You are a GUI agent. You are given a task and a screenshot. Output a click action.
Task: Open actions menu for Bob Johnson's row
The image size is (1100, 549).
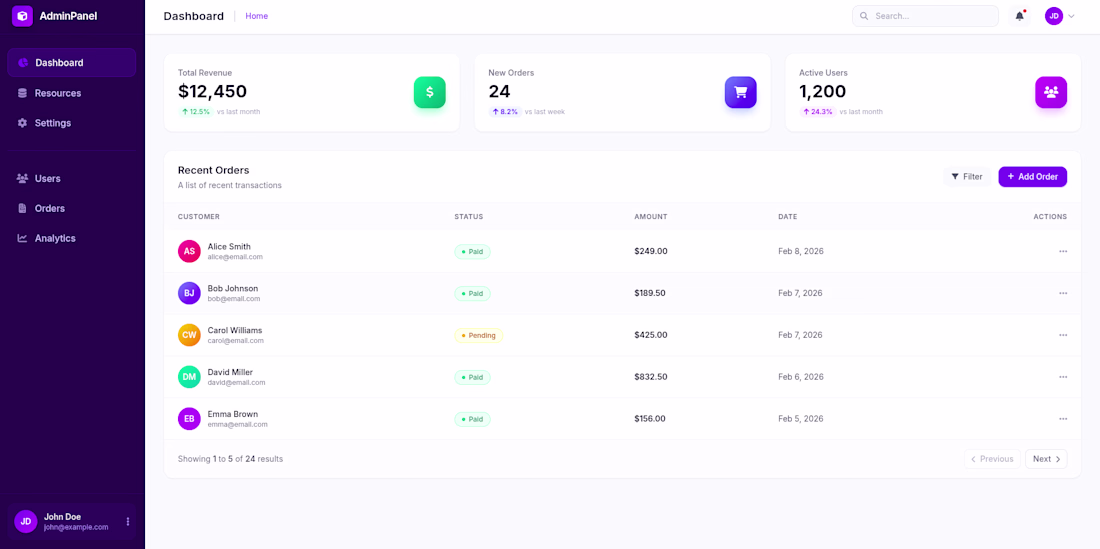pyautogui.click(x=1063, y=293)
